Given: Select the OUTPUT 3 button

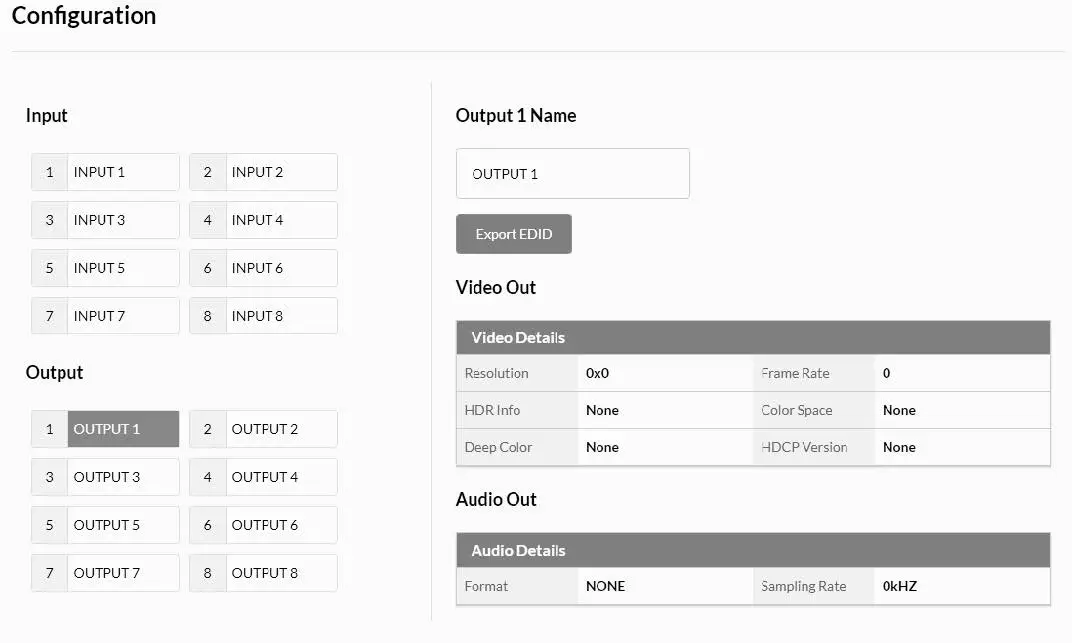Looking at the screenshot, I should [x=105, y=477].
